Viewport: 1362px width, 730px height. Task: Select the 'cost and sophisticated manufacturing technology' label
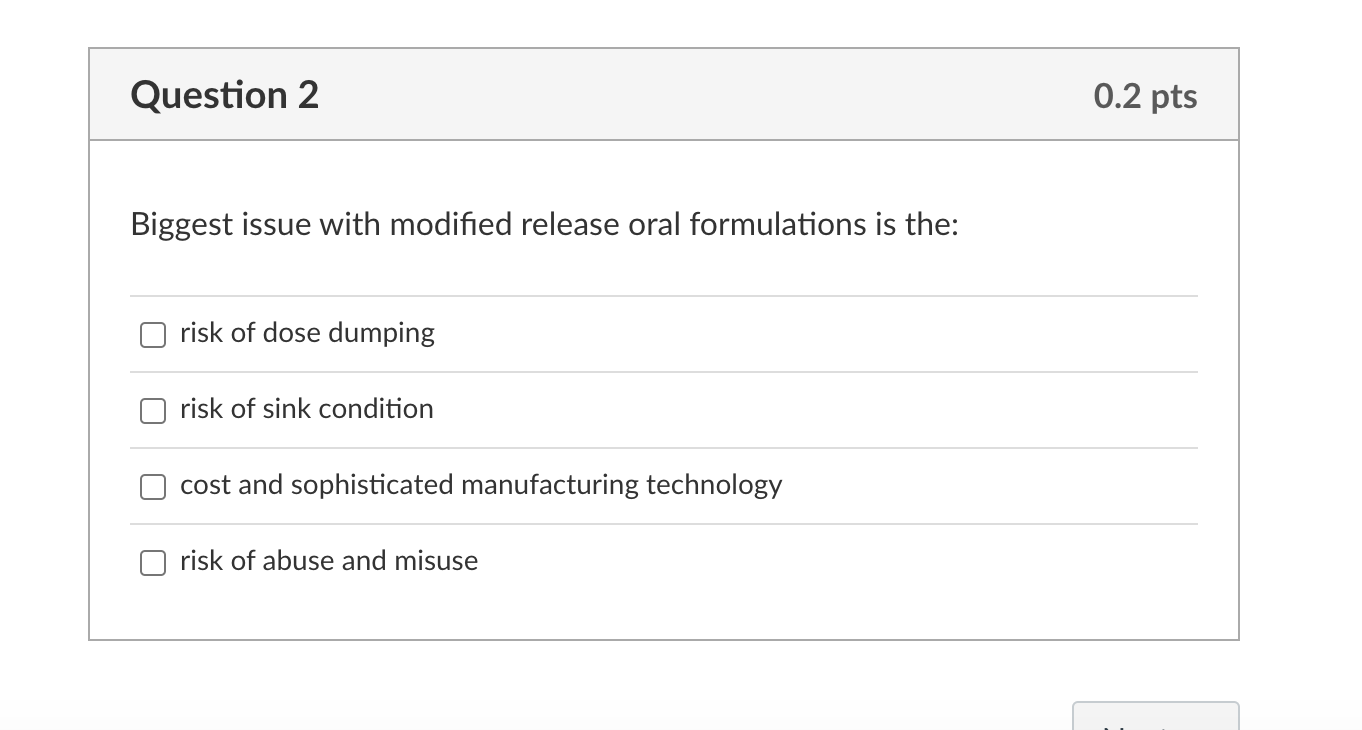480,485
